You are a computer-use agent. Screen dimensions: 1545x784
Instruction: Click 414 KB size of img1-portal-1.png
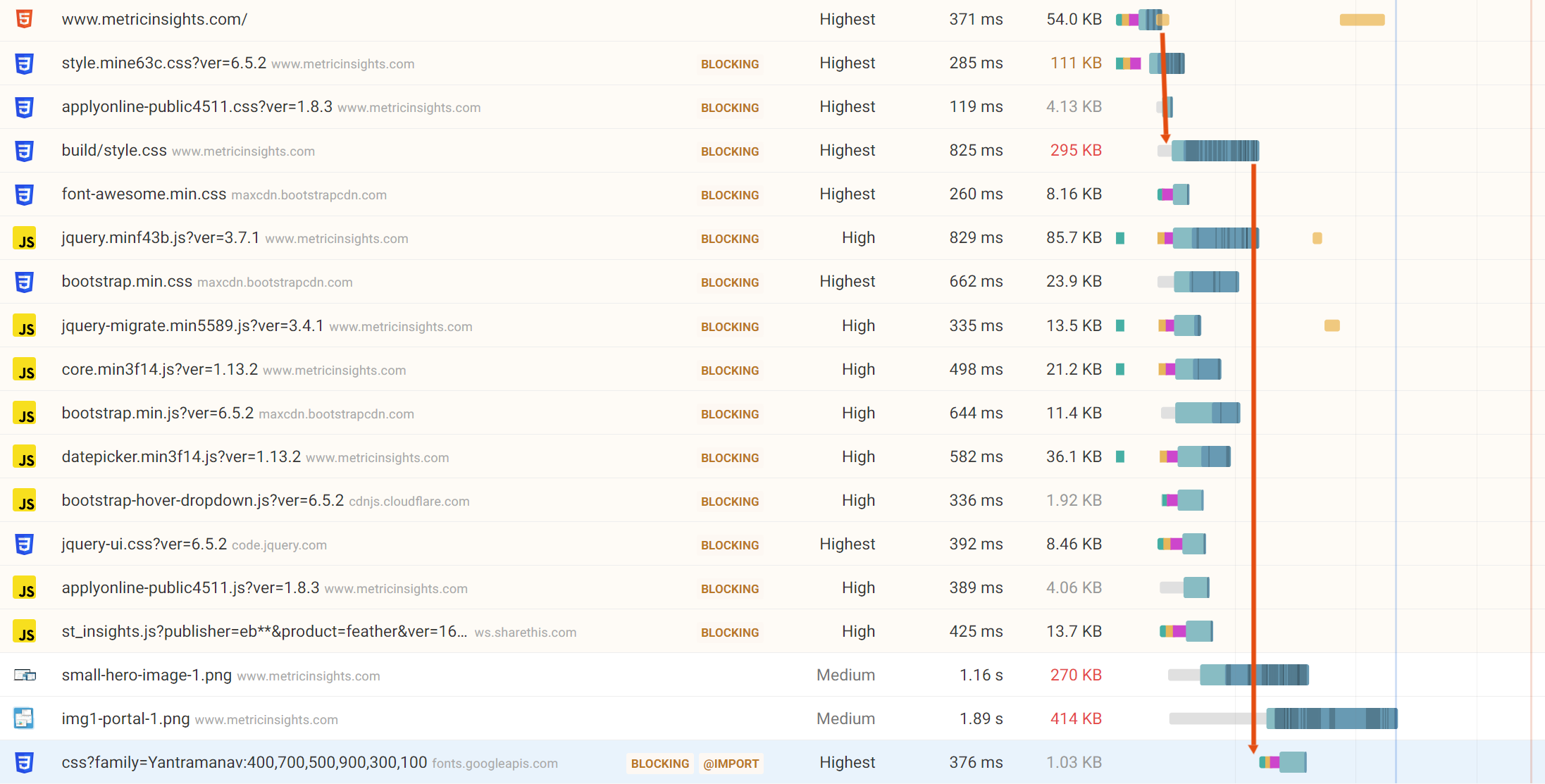[1076, 718]
